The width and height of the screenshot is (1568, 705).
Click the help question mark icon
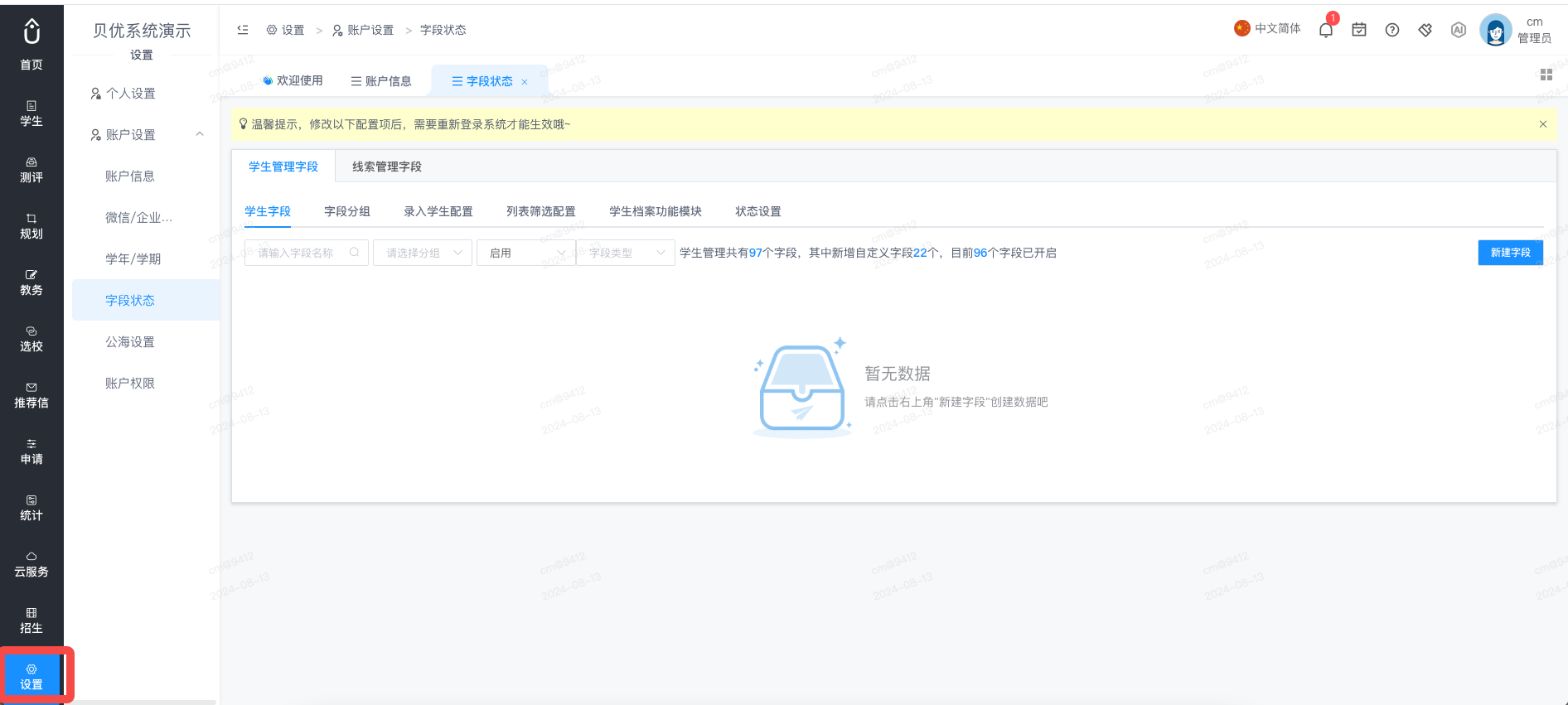coord(1392,30)
